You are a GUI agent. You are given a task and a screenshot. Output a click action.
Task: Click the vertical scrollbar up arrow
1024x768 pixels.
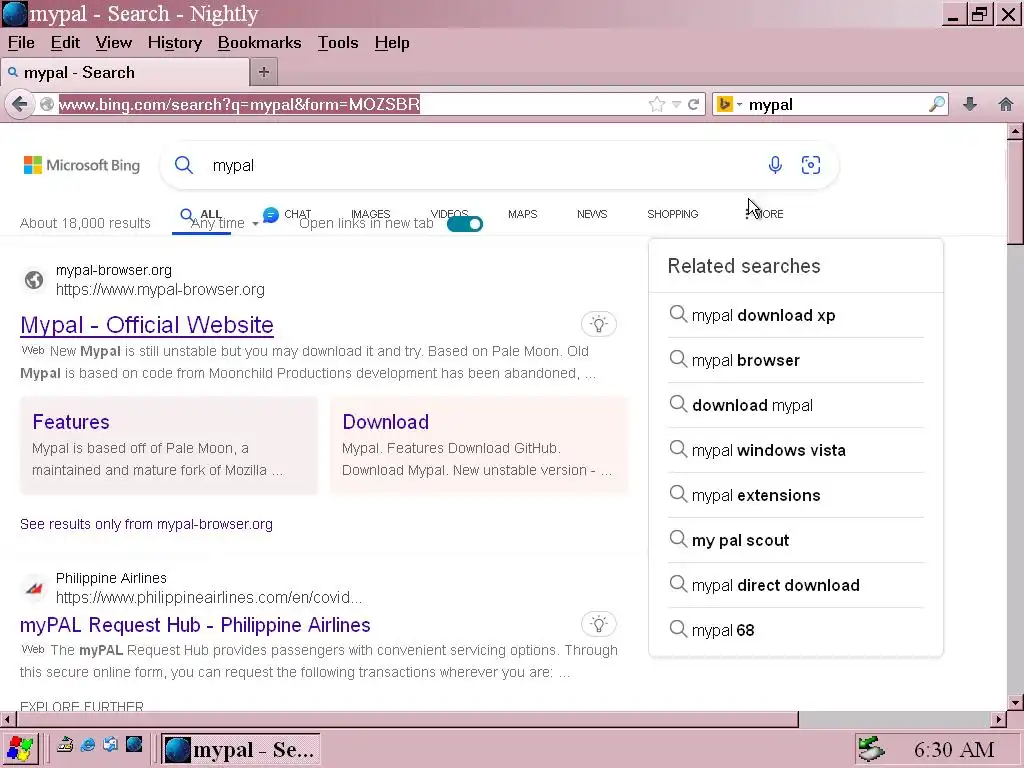click(x=1015, y=131)
